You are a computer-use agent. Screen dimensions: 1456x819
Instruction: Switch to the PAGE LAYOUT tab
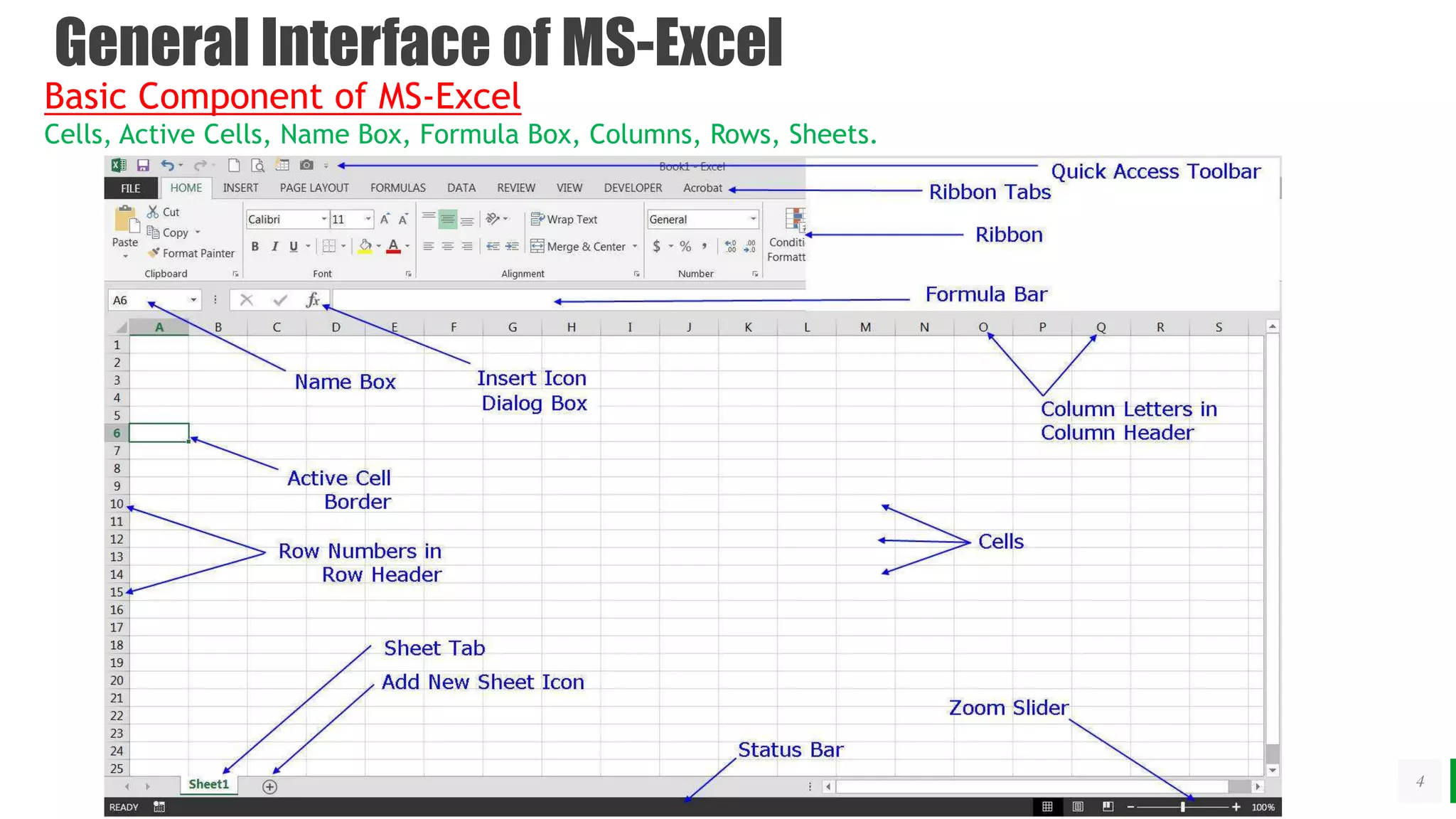pyautogui.click(x=314, y=188)
